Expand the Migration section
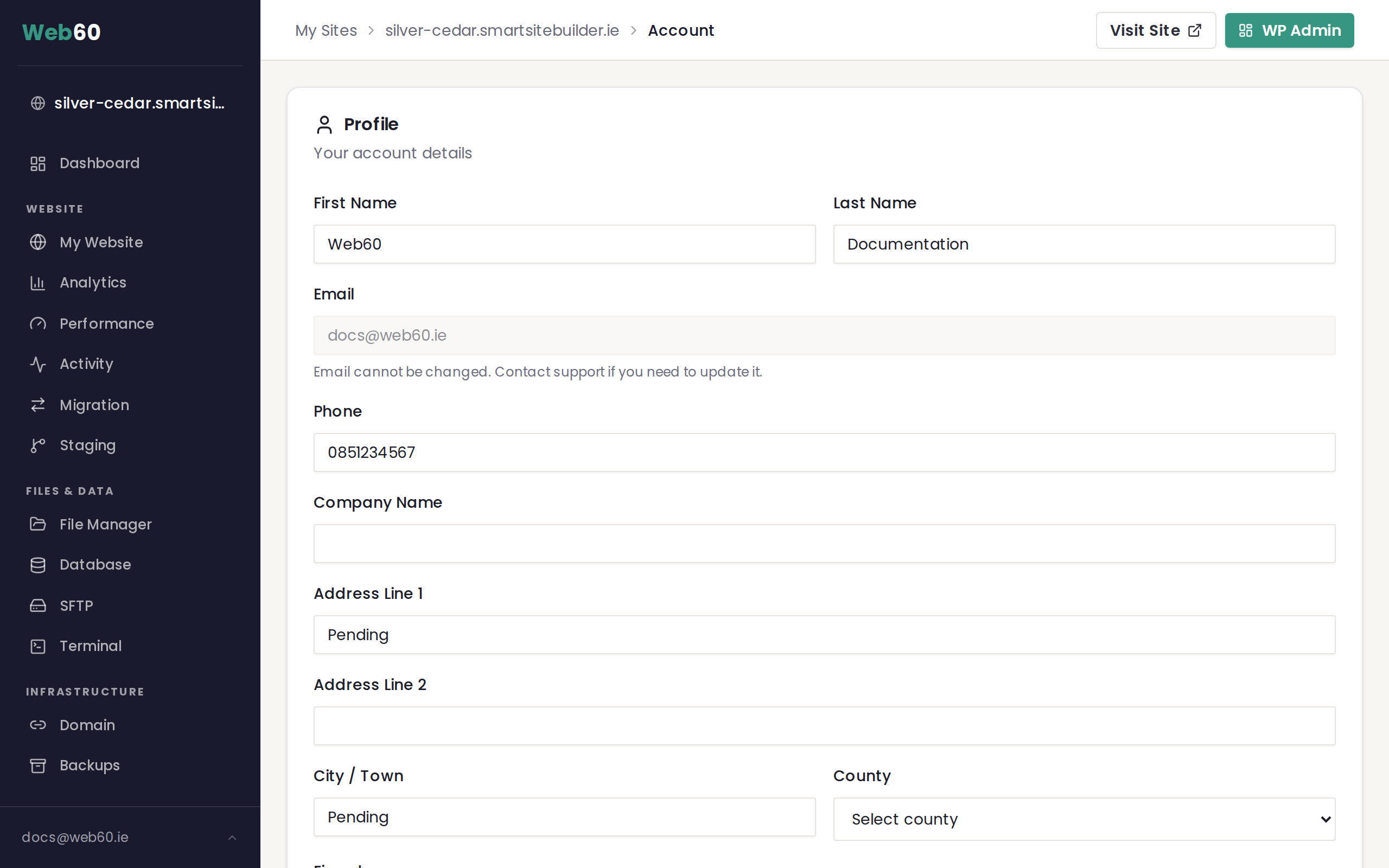The height and width of the screenshot is (868, 1389). coord(94,405)
